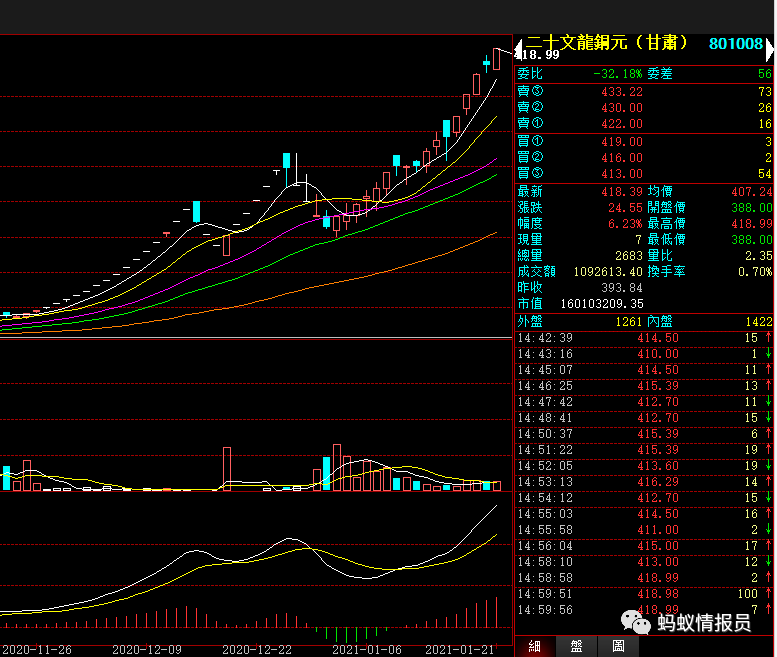Click date label 2021-01-06 on time axis
The width and height of the screenshot is (777, 657).
tap(367, 650)
